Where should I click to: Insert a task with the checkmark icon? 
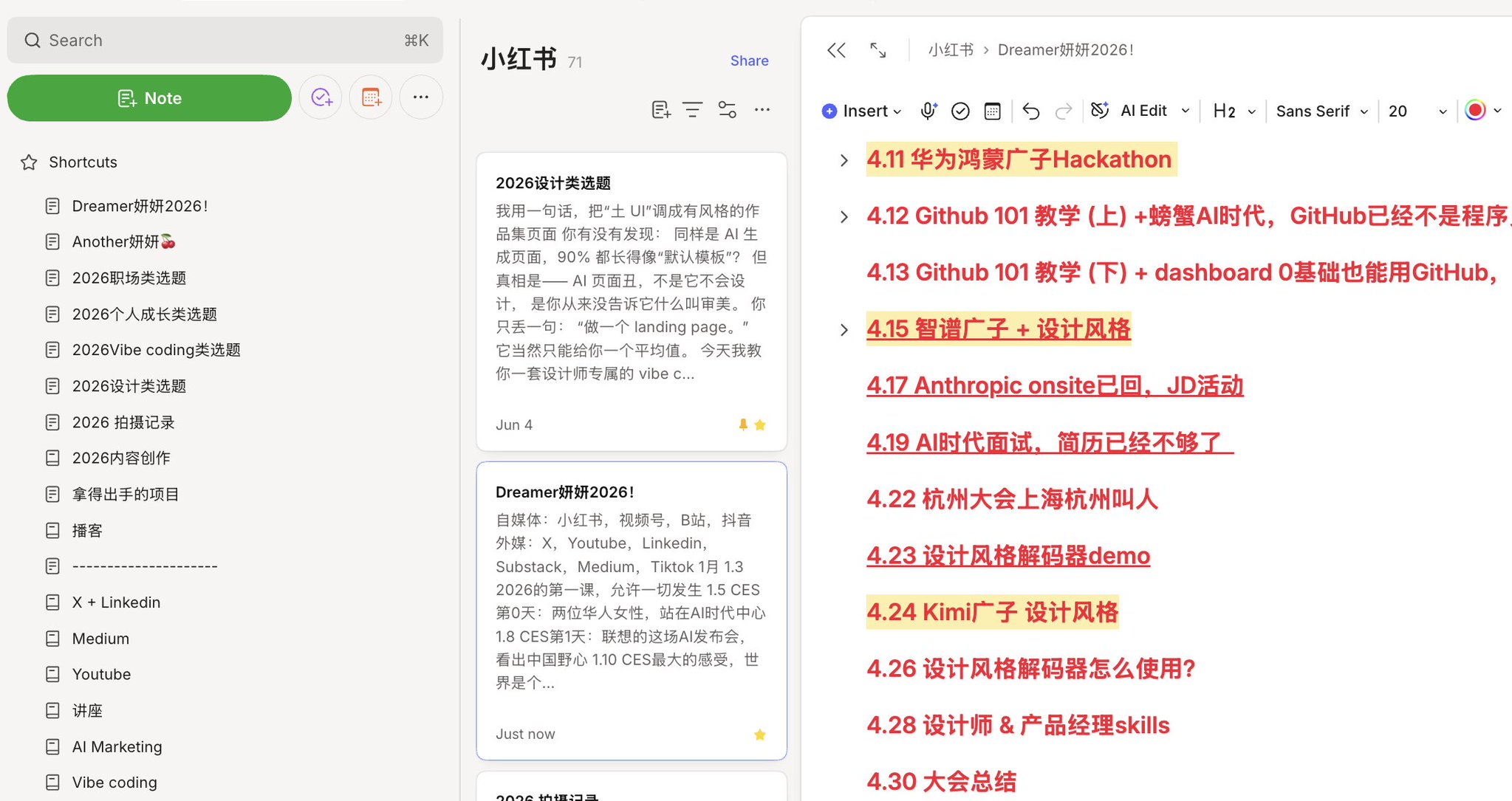click(960, 111)
